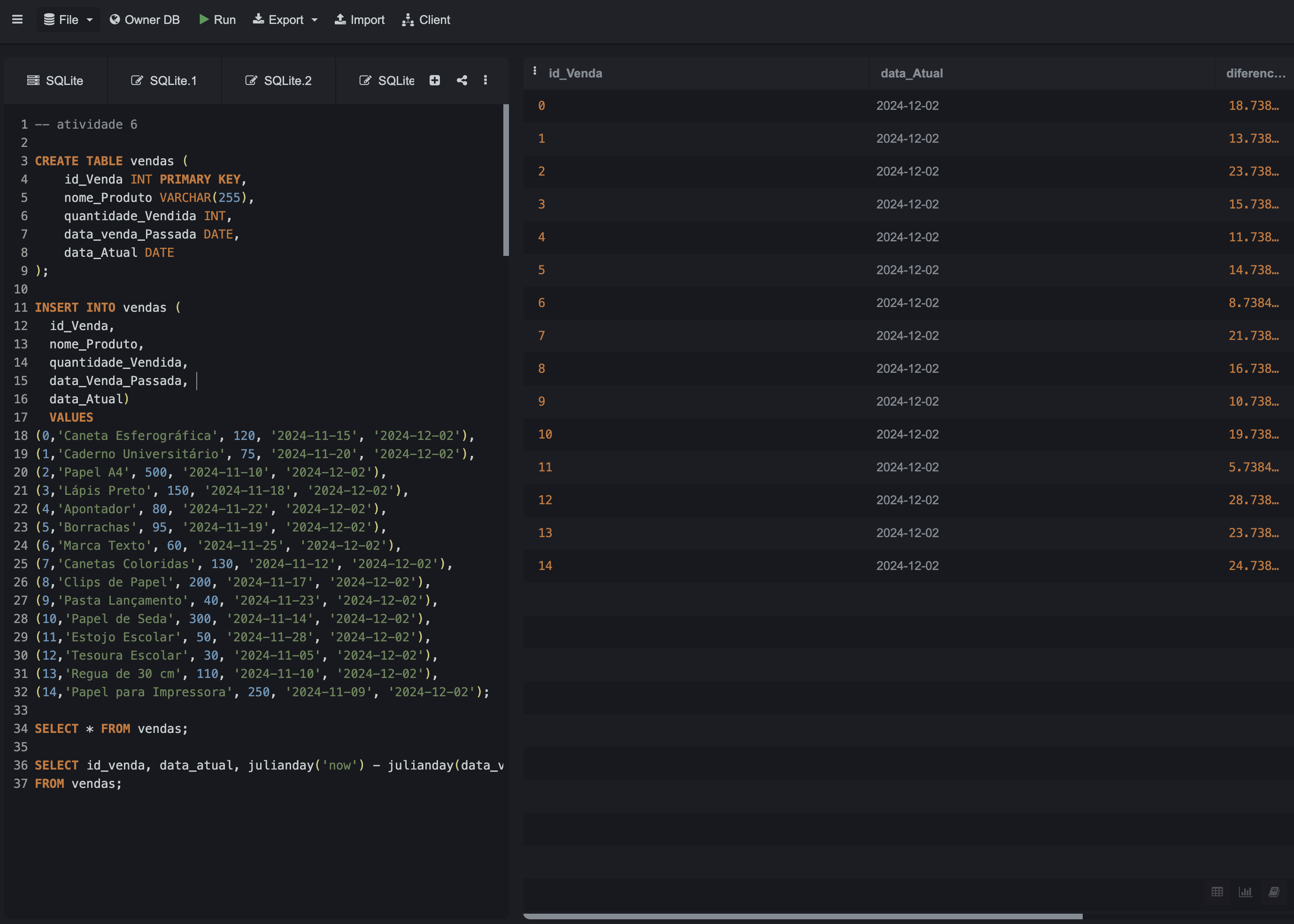Screen dimensions: 1294x924
Task: Click the diferenc... column header
Action: (1255, 73)
